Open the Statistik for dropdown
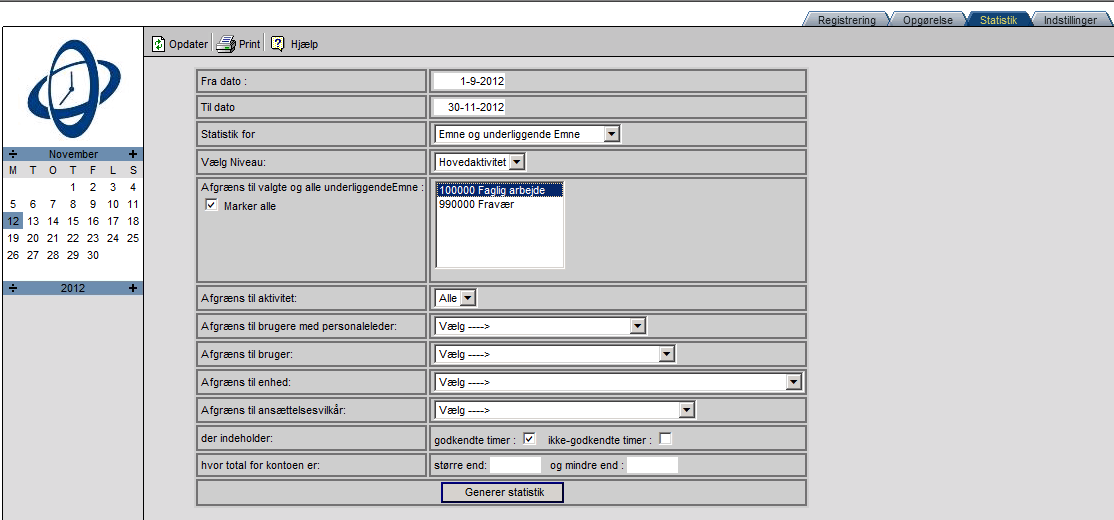Image resolution: width=1114 pixels, height=520 pixels. click(611, 134)
